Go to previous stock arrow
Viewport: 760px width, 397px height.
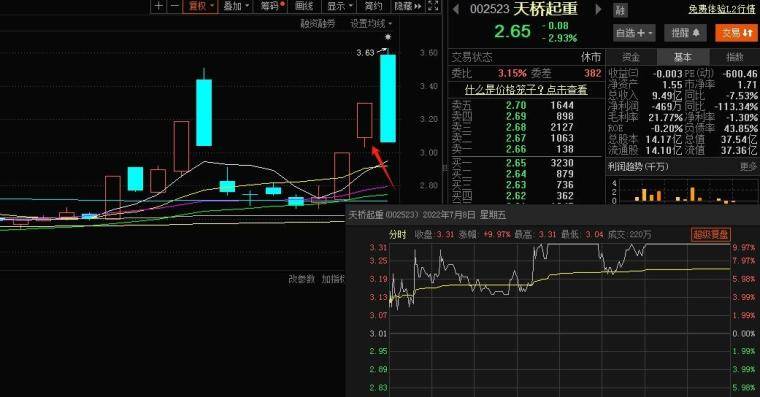tap(456, 9)
